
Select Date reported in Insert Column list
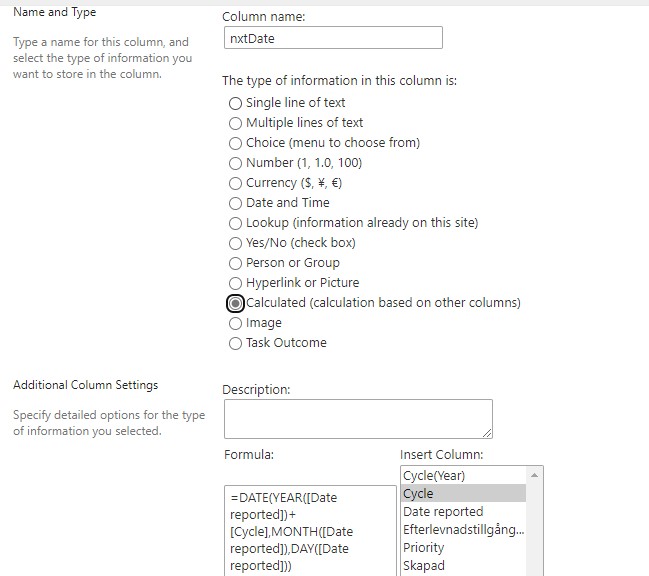[463, 511]
